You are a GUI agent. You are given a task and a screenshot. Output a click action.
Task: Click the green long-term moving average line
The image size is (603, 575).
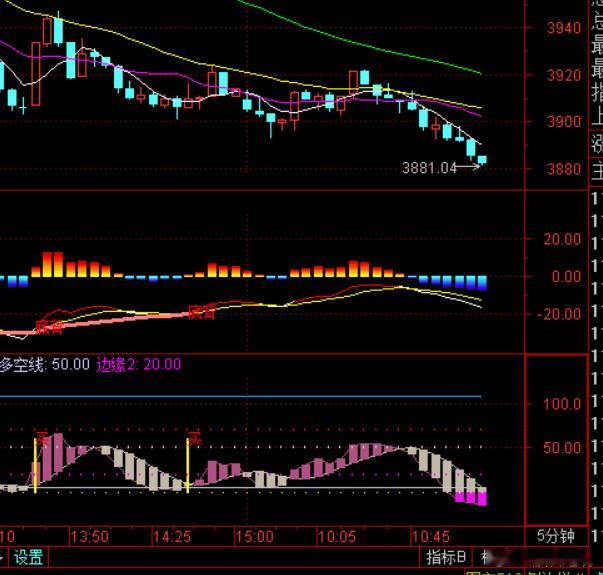pos(361,45)
